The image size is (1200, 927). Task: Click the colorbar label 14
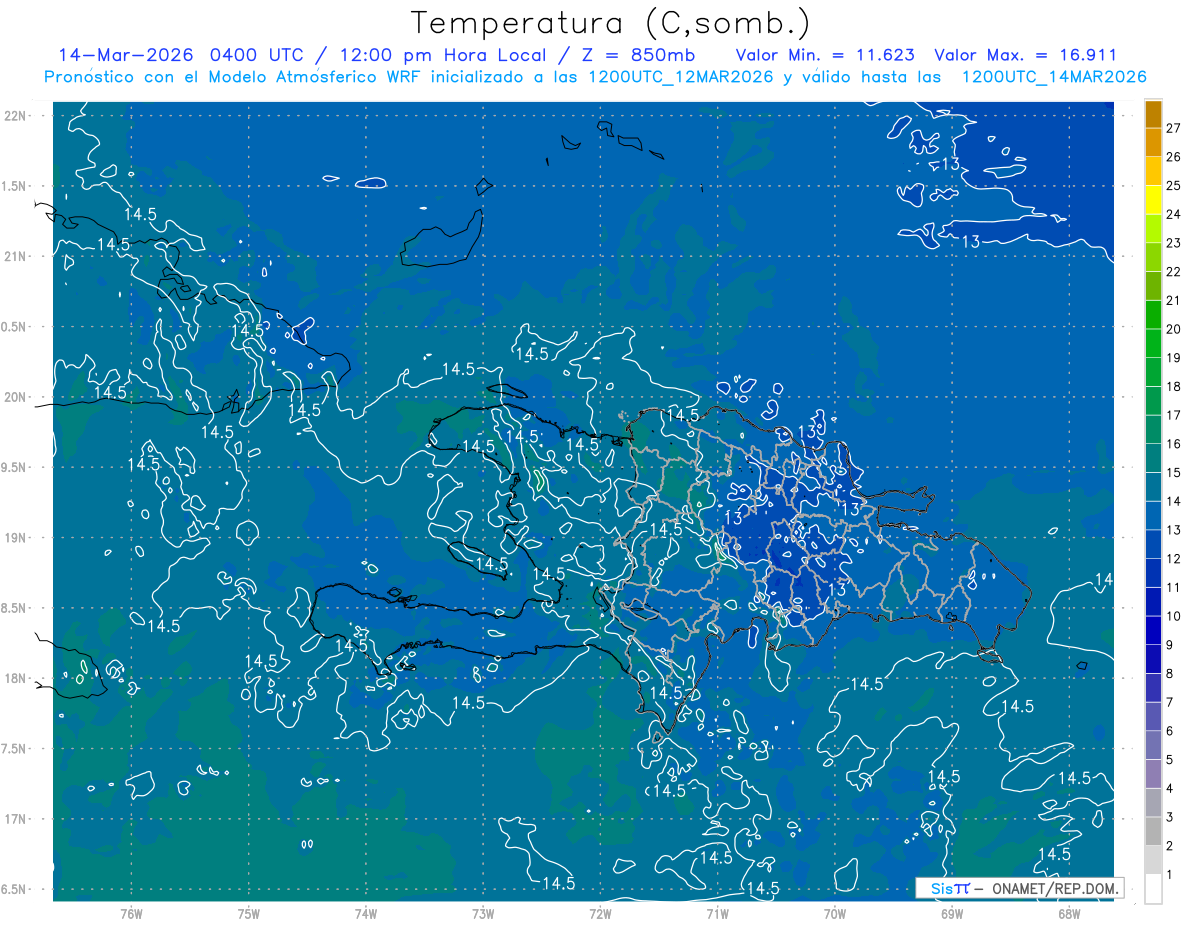(1174, 501)
